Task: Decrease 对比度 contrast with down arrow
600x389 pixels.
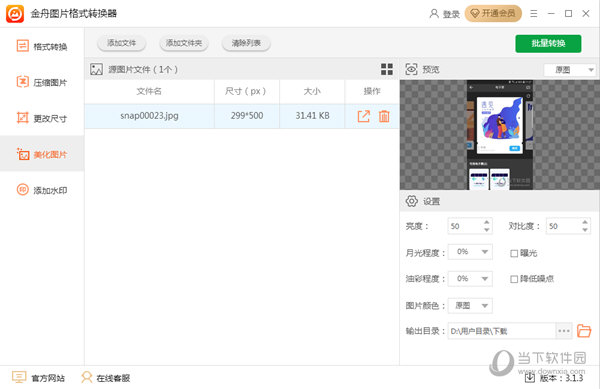Action: pos(585,230)
